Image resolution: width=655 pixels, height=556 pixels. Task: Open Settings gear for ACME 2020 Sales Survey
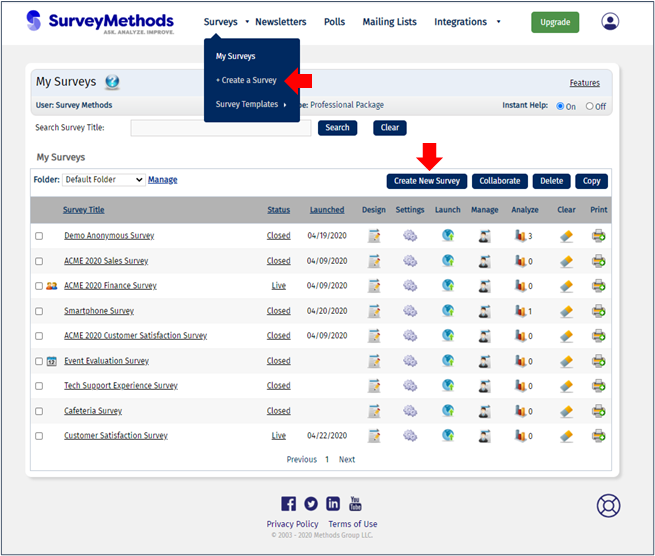[410, 261]
